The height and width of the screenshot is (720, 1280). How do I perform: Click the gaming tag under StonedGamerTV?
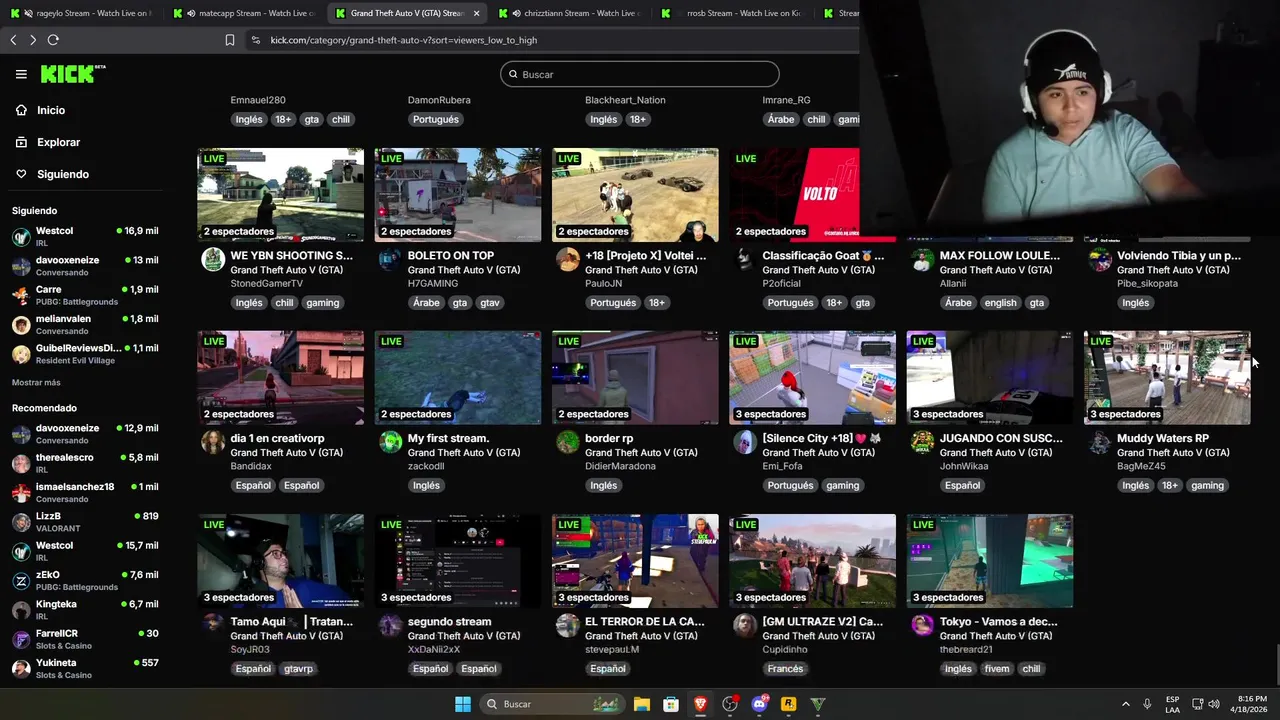click(323, 303)
